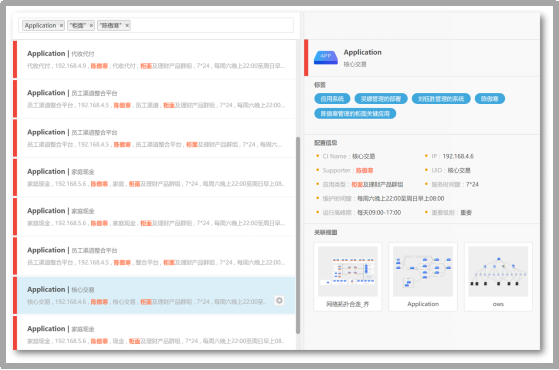Remove the "柜面" search tag
Image resolution: width=559 pixels, height=370 pixels.
pos(91,26)
